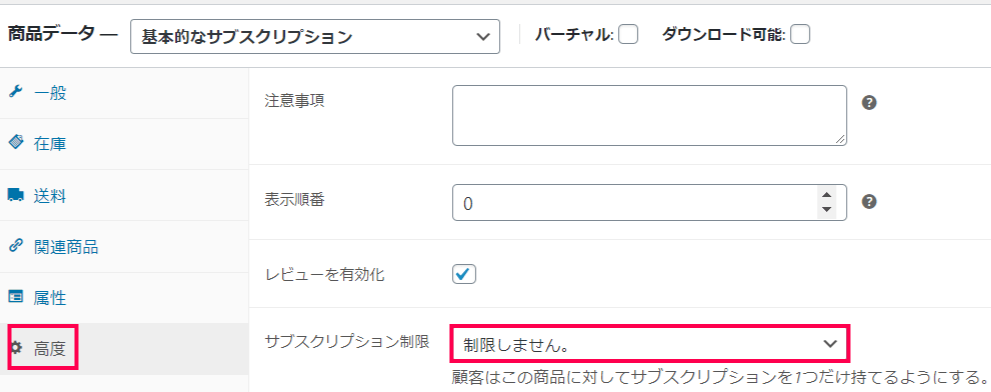
Task: Click the list icon beside 属性
Action: (x=15, y=297)
